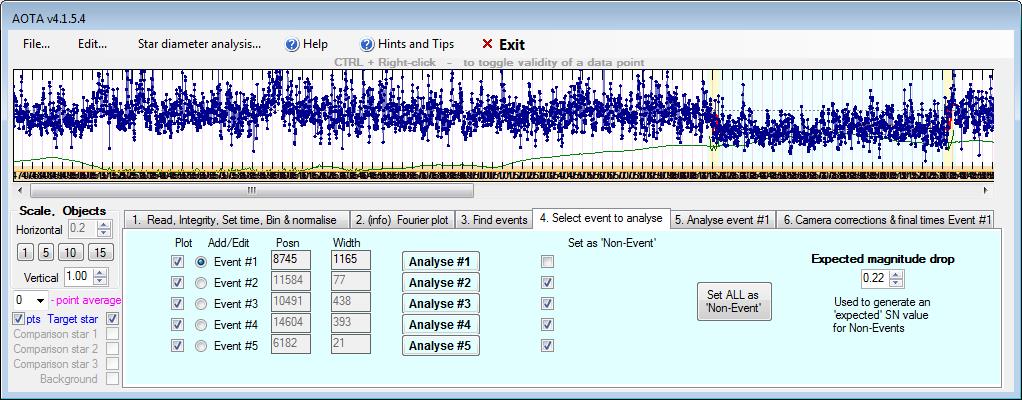Viewport: 1022px width, 400px height.
Task: Switch to Find events tab
Action: 493,220
